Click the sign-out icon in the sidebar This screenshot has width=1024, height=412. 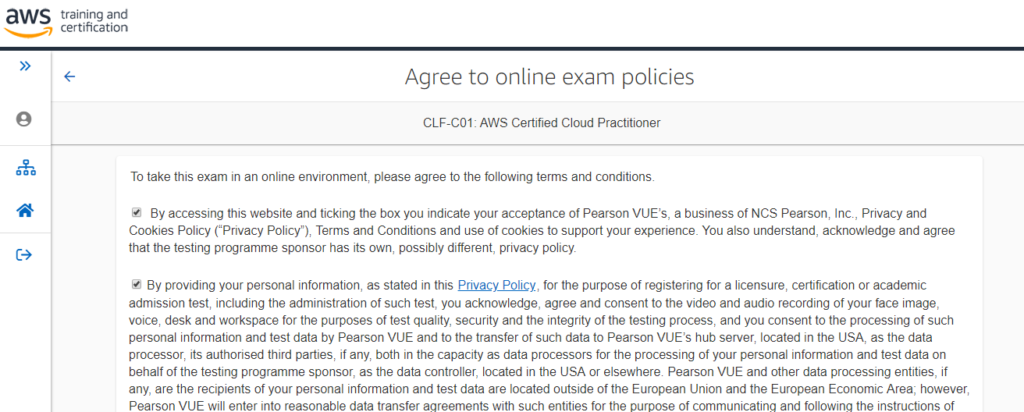click(x=24, y=255)
